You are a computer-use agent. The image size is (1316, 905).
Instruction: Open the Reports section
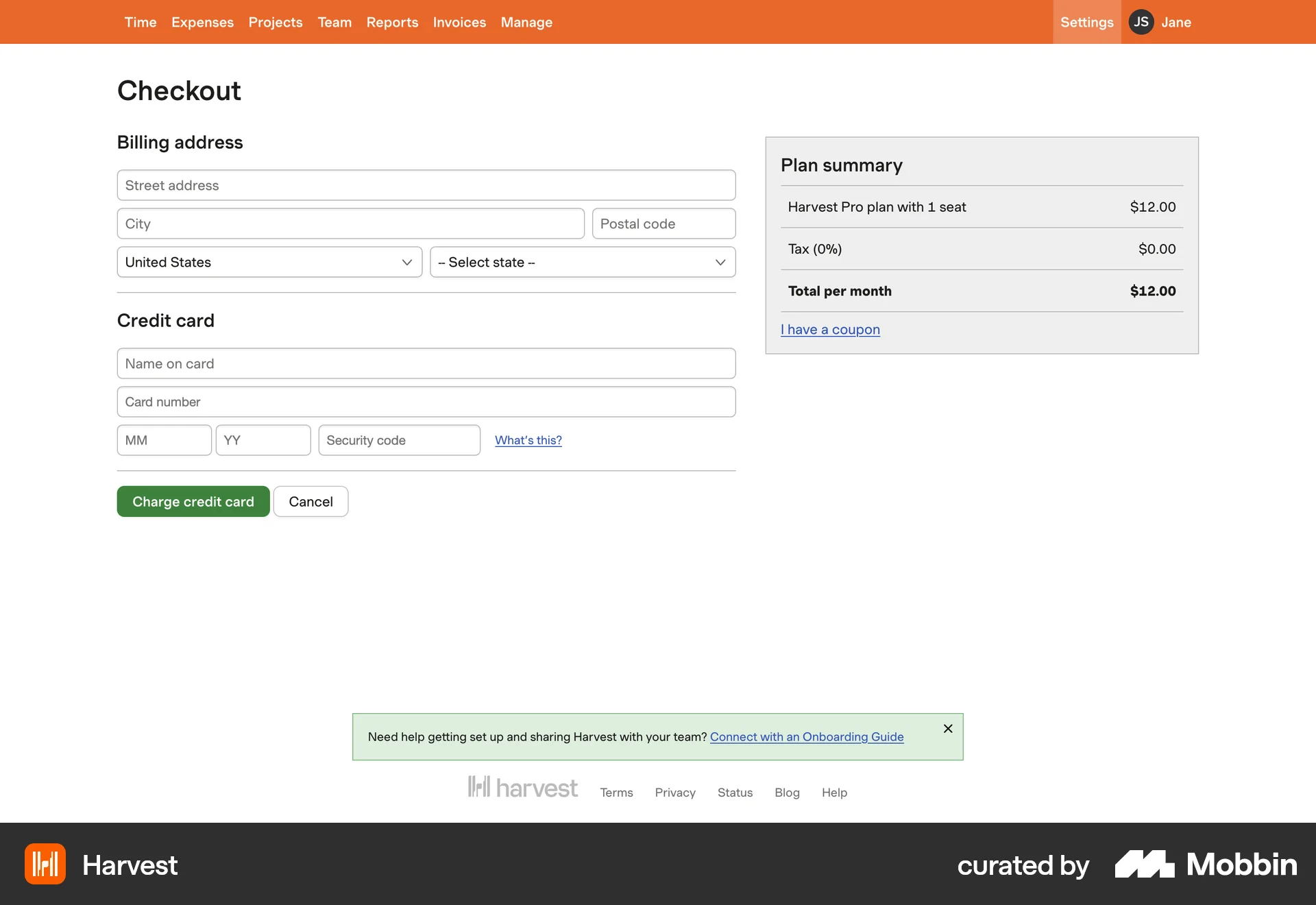(x=392, y=22)
